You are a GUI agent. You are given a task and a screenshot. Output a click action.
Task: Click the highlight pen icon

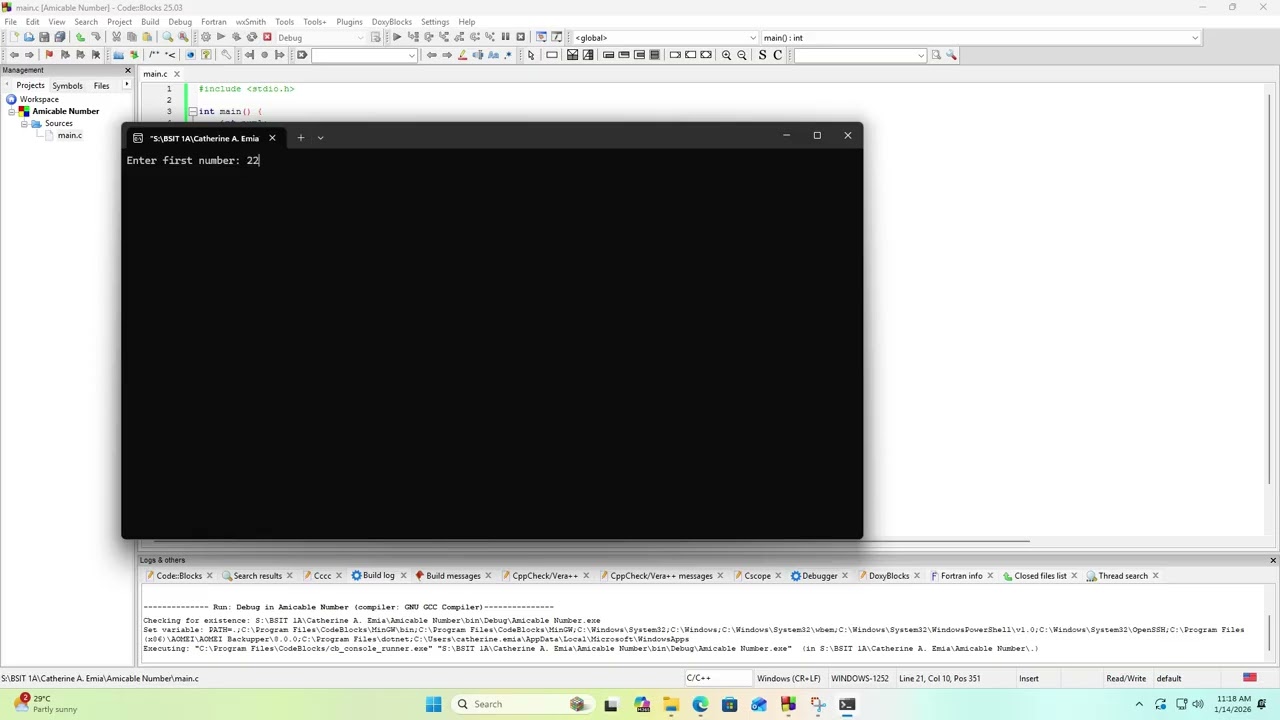click(x=462, y=55)
